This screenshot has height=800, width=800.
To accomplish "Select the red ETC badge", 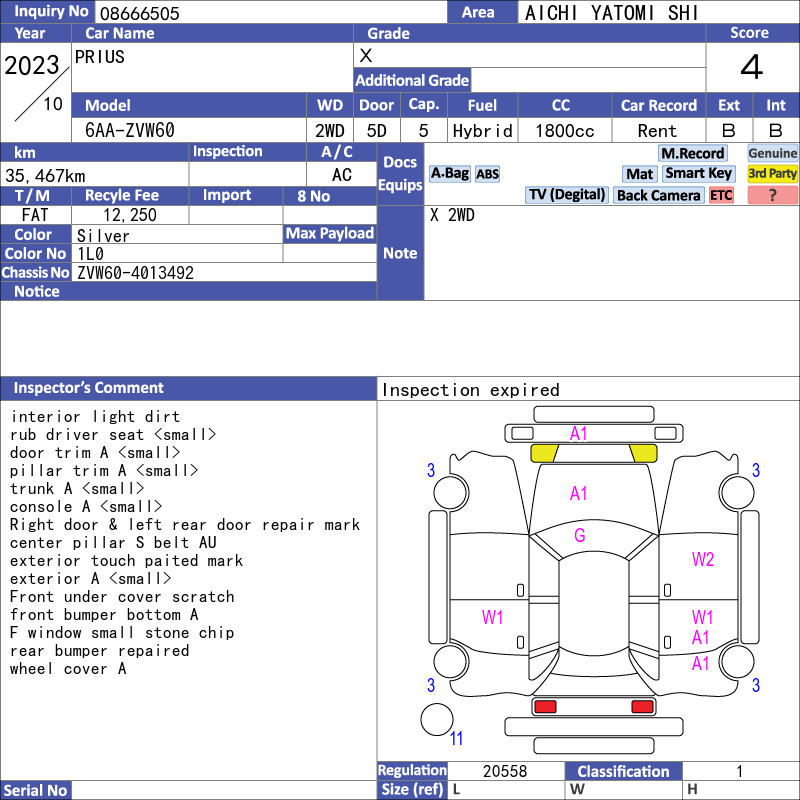I will coord(721,195).
